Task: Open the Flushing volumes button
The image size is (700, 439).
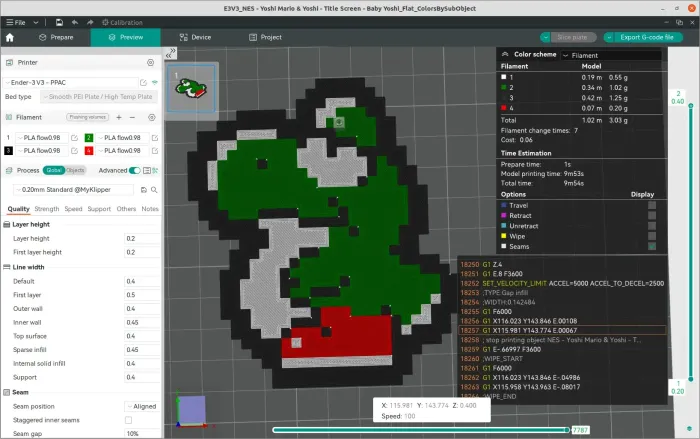Action: [88, 117]
